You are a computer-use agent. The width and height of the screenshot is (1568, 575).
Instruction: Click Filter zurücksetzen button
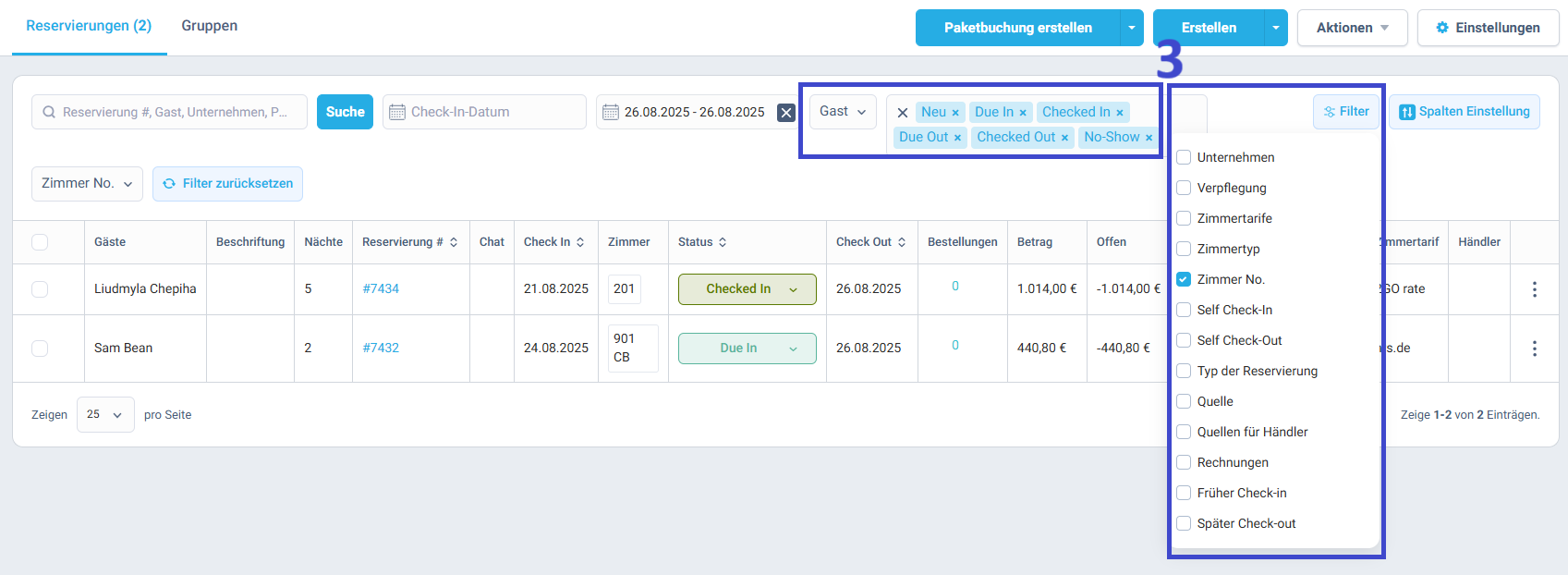227,184
